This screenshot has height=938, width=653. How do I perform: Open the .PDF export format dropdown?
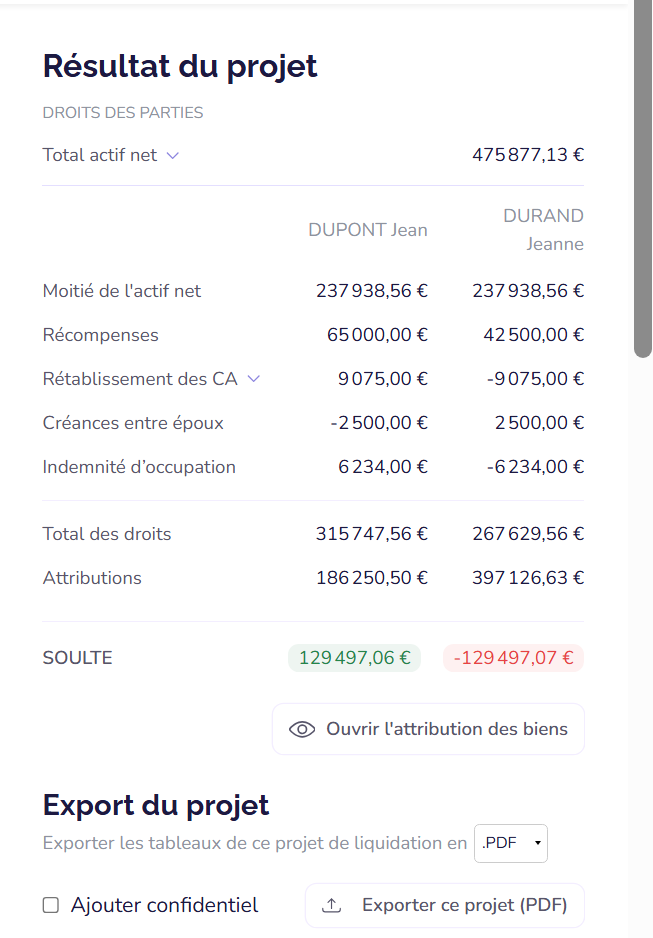511,843
